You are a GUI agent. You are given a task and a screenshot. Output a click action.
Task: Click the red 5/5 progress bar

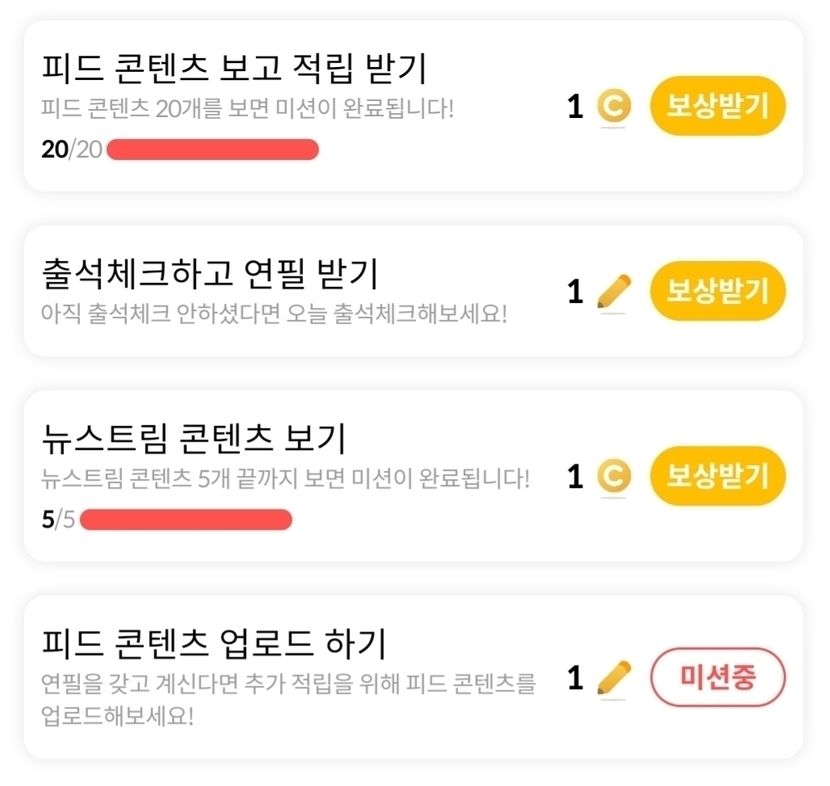point(185,520)
